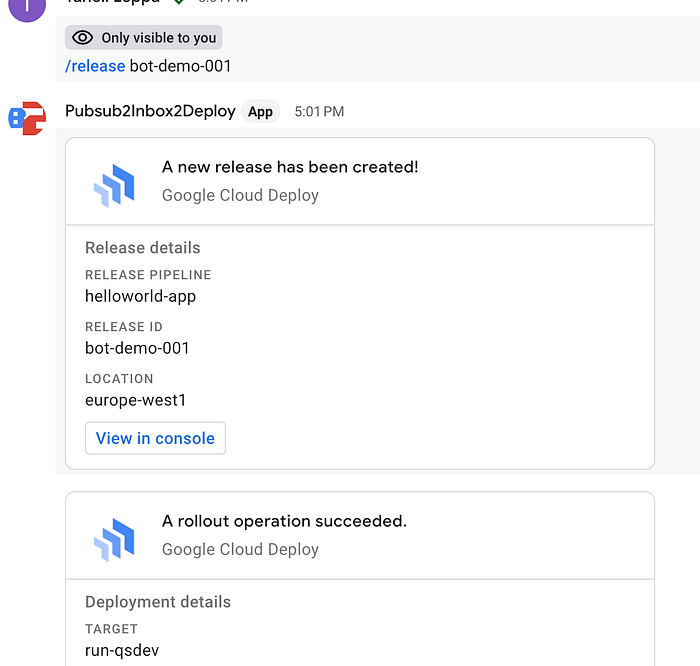This screenshot has height=666, width=700.
Task: Click the Google Cloud Deploy logo in the rollout succeeded card
Action: point(114,540)
